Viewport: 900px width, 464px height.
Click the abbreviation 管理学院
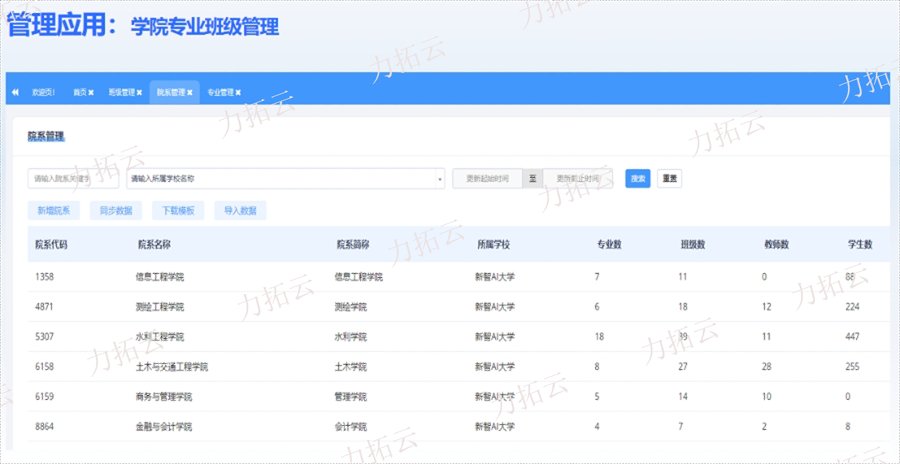[x=350, y=397]
